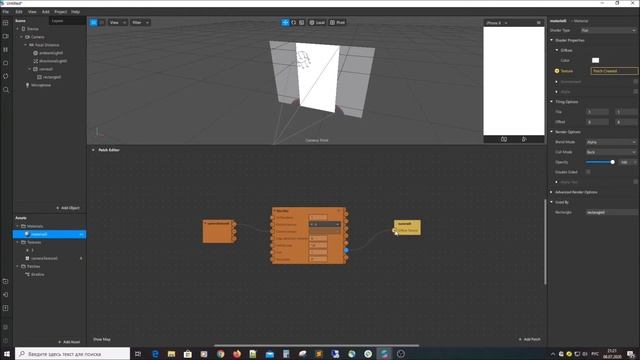Image resolution: width=640 pixels, height=360 pixels.
Task: Open the Cull Mode dropdown
Action: click(x=611, y=152)
